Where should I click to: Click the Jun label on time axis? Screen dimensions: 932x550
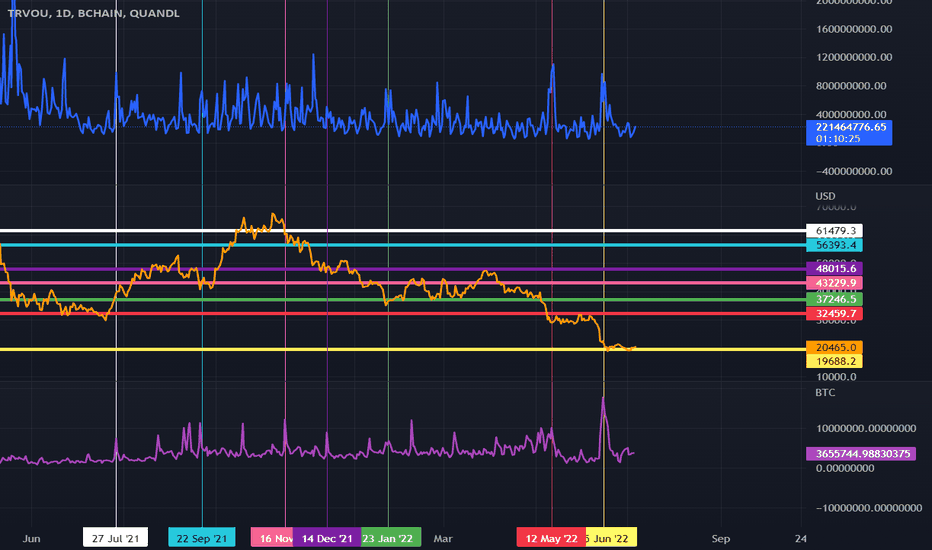[x=32, y=539]
